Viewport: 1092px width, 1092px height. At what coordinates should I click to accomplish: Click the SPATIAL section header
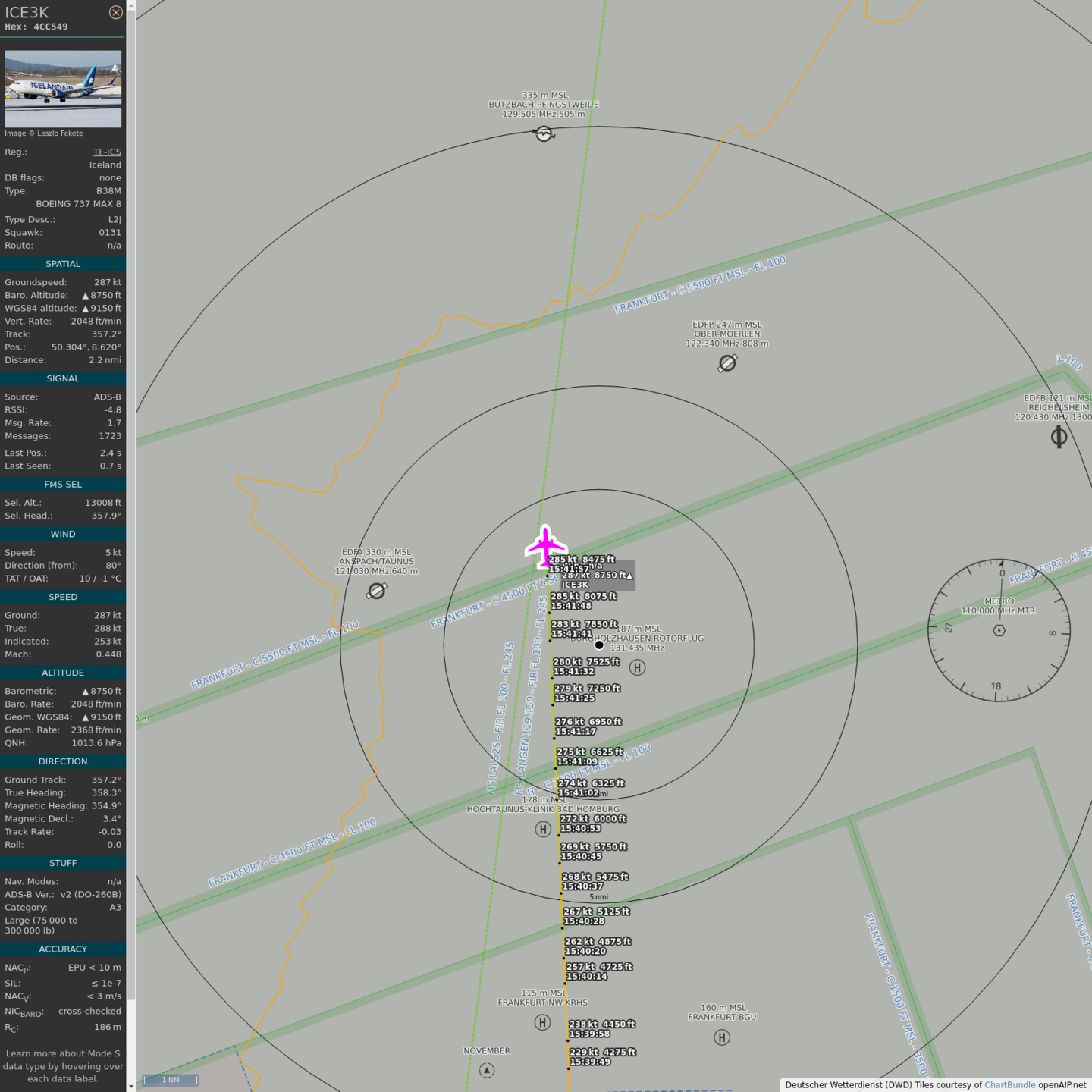click(63, 264)
